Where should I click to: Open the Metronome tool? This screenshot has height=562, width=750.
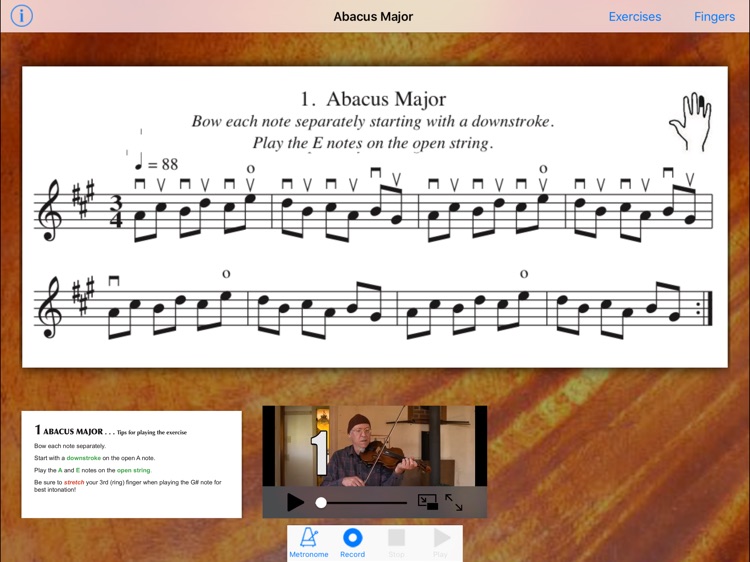point(309,543)
